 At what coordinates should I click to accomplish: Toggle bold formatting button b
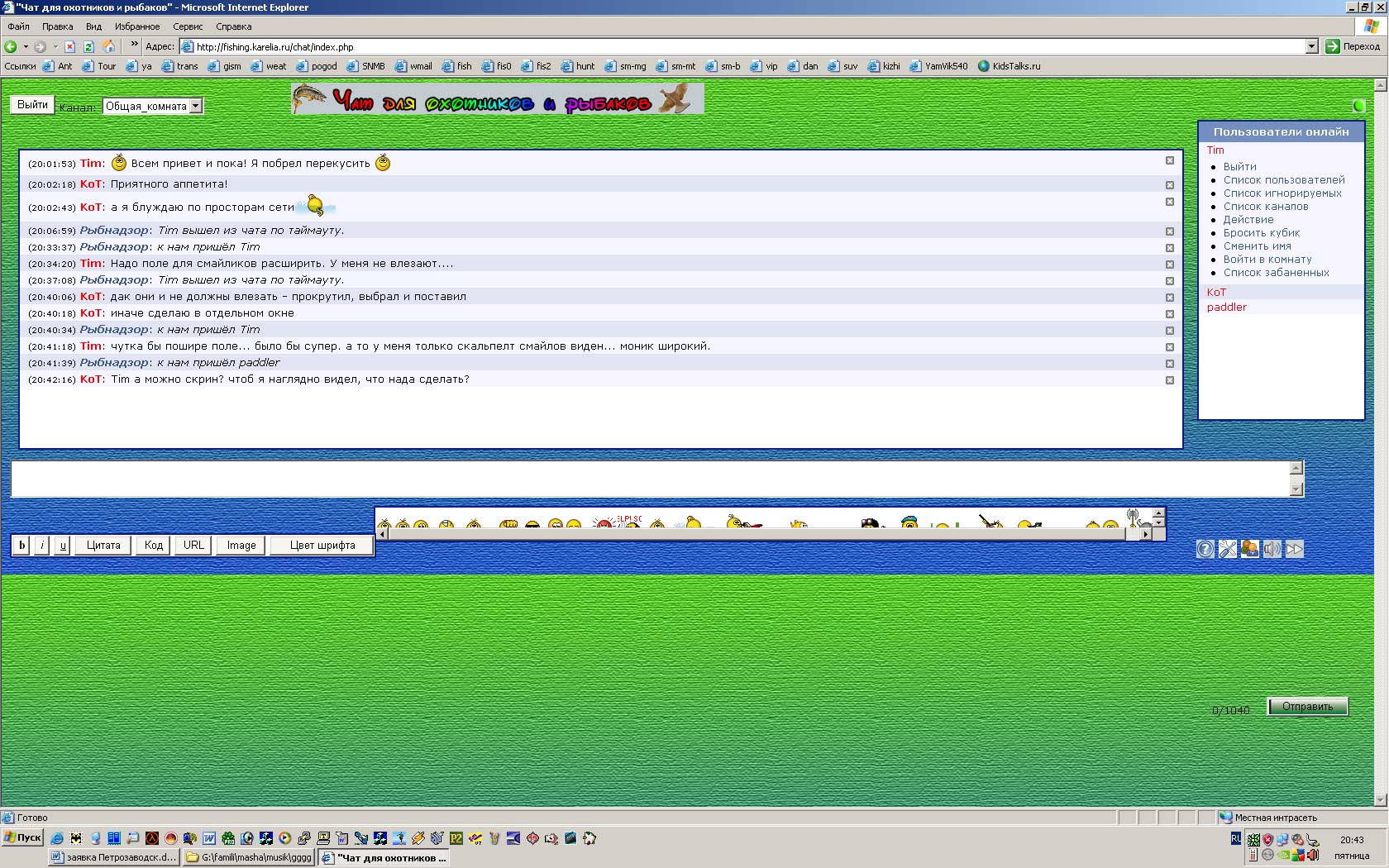(x=22, y=546)
